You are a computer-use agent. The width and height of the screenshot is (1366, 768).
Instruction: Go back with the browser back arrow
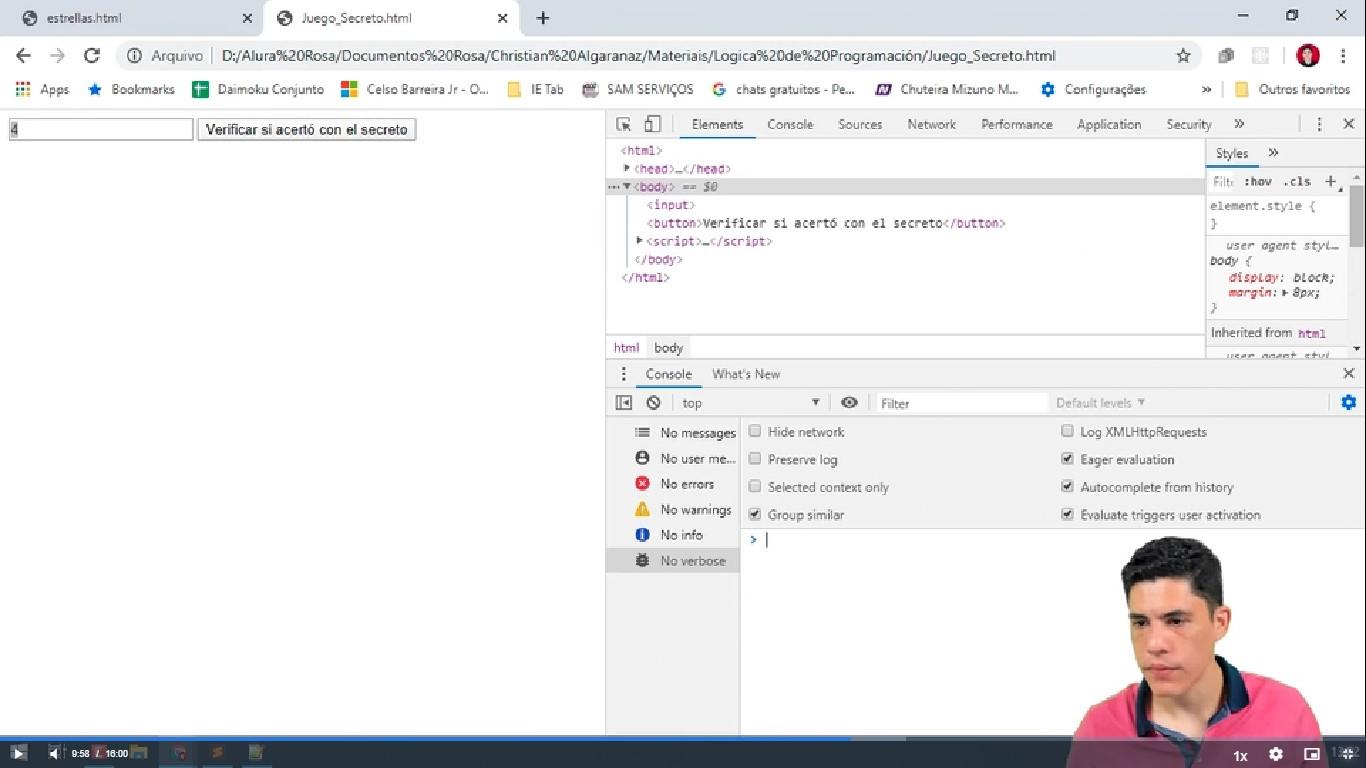(x=23, y=56)
